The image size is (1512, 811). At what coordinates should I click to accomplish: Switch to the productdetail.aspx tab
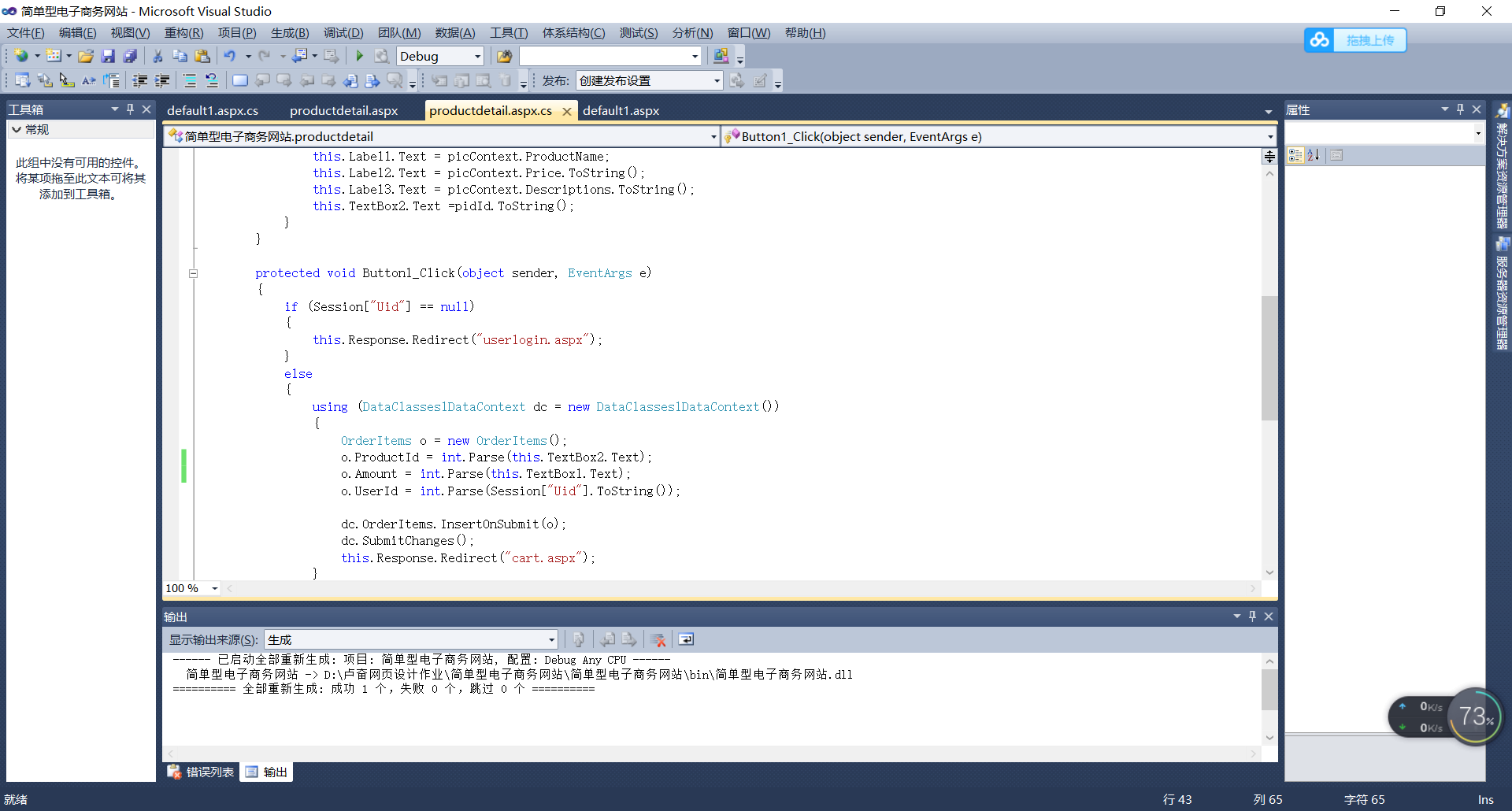coord(343,111)
